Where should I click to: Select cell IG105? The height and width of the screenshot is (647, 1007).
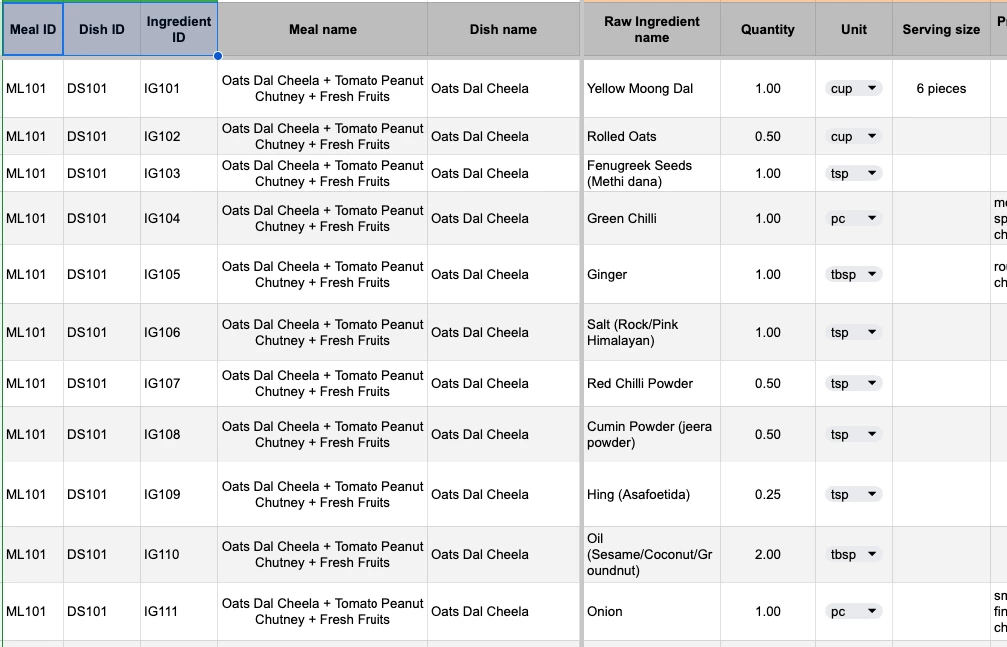179,274
